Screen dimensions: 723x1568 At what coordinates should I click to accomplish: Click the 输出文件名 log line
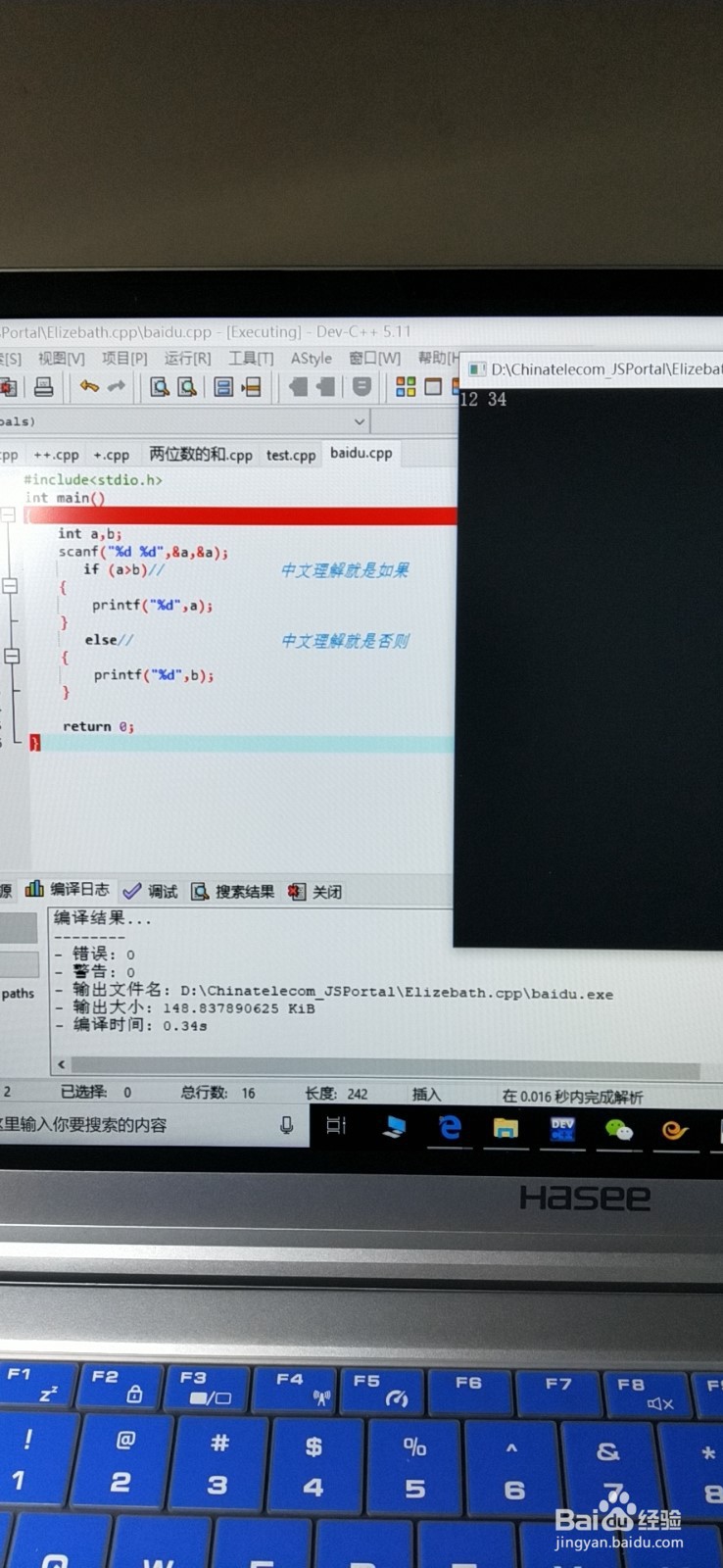click(334, 992)
